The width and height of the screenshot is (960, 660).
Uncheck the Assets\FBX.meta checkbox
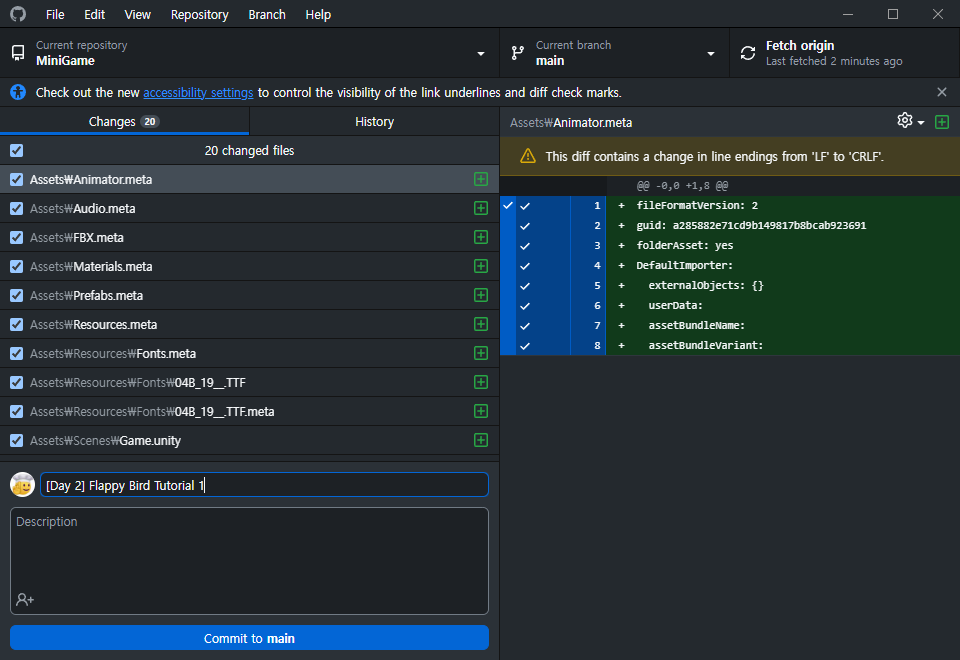pyautogui.click(x=17, y=237)
